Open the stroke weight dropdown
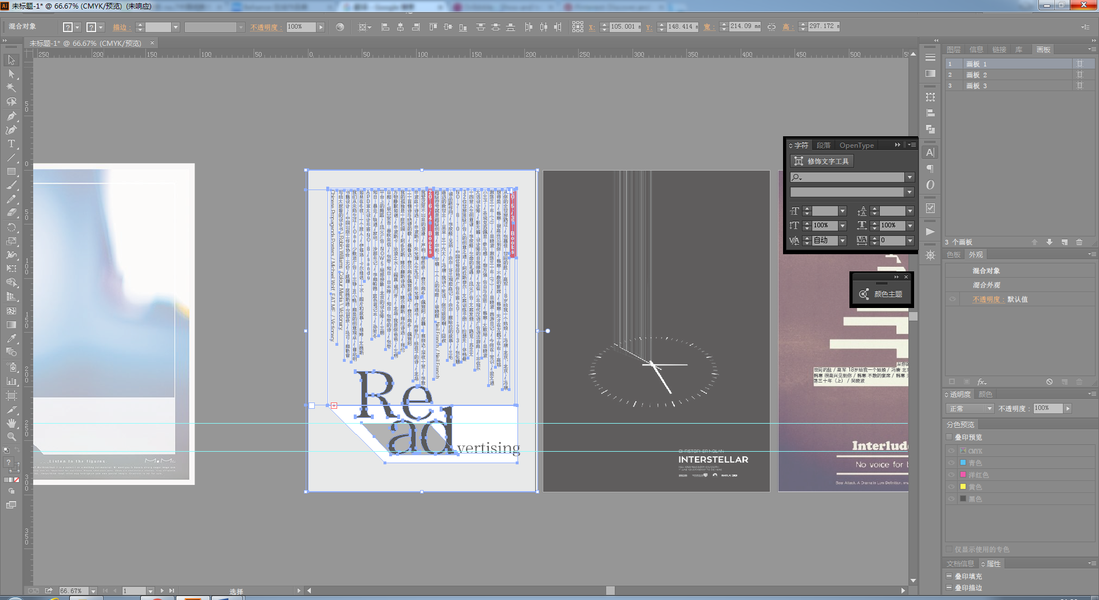Screen dimensions: 1099x600 (x=176, y=27)
